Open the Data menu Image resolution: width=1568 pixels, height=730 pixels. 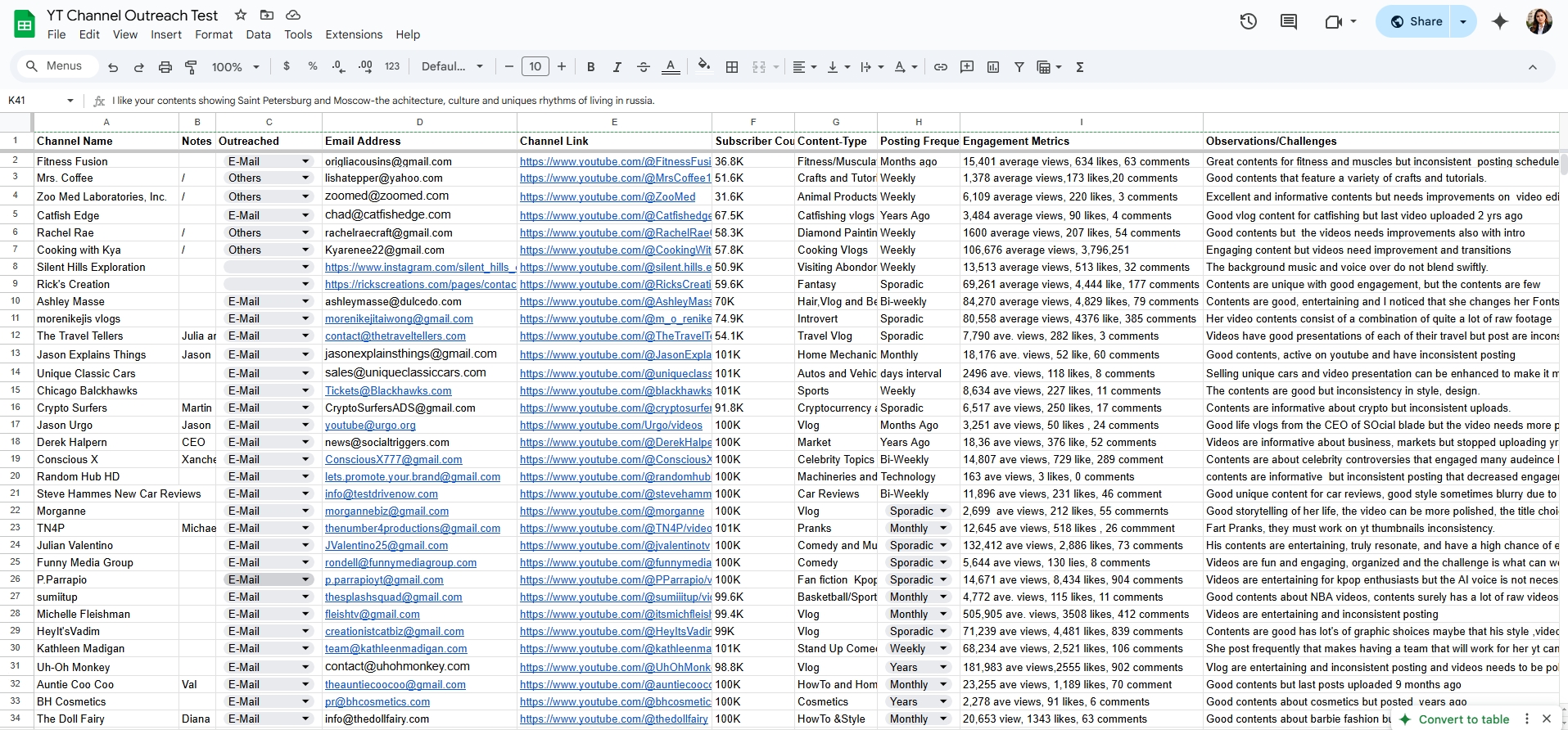[258, 34]
